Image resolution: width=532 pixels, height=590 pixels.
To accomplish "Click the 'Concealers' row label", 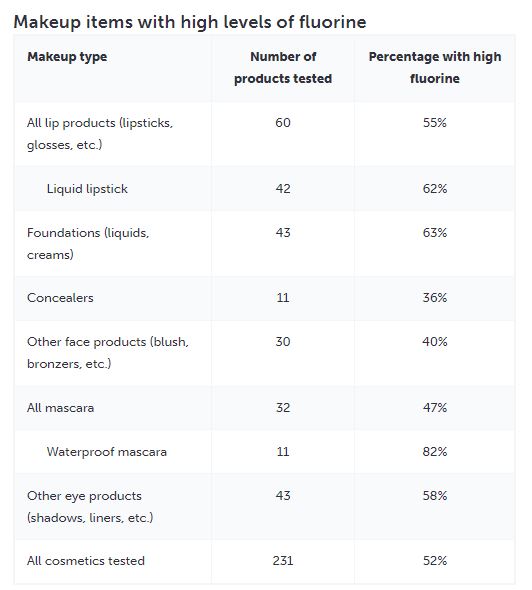I will tap(60, 298).
